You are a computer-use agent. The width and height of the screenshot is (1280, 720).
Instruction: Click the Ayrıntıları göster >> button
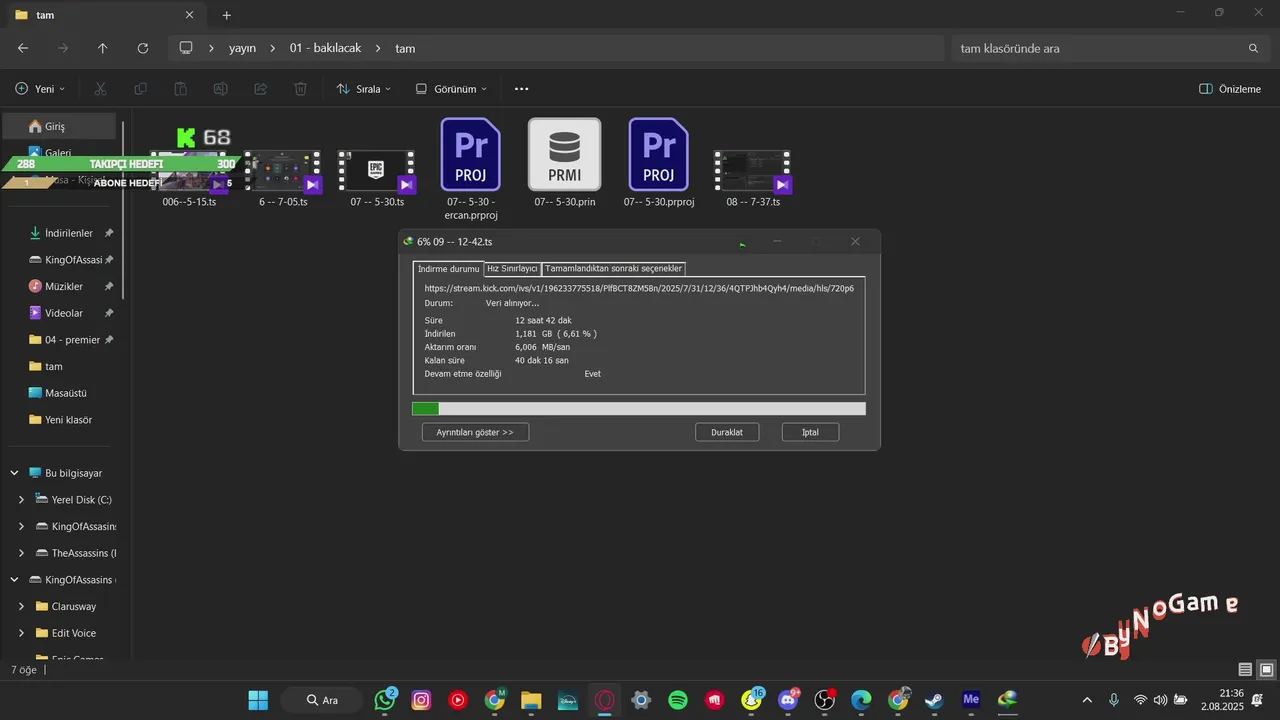tap(475, 432)
